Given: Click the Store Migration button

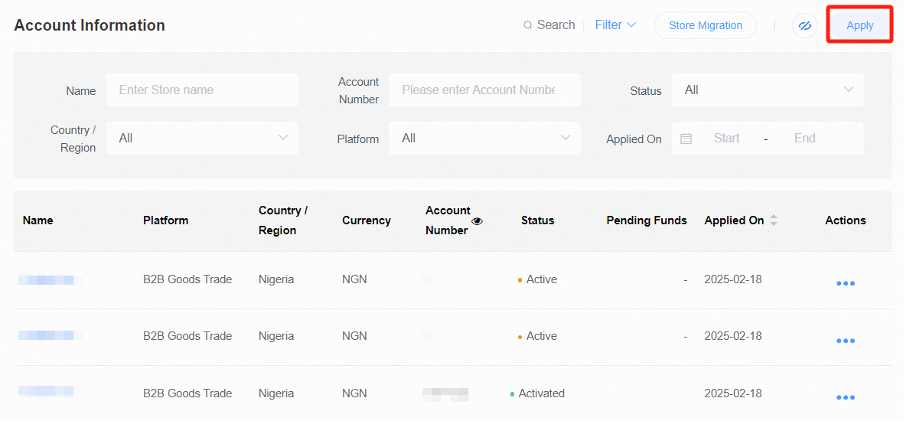Looking at the screenshot, I should coord(705,25).
